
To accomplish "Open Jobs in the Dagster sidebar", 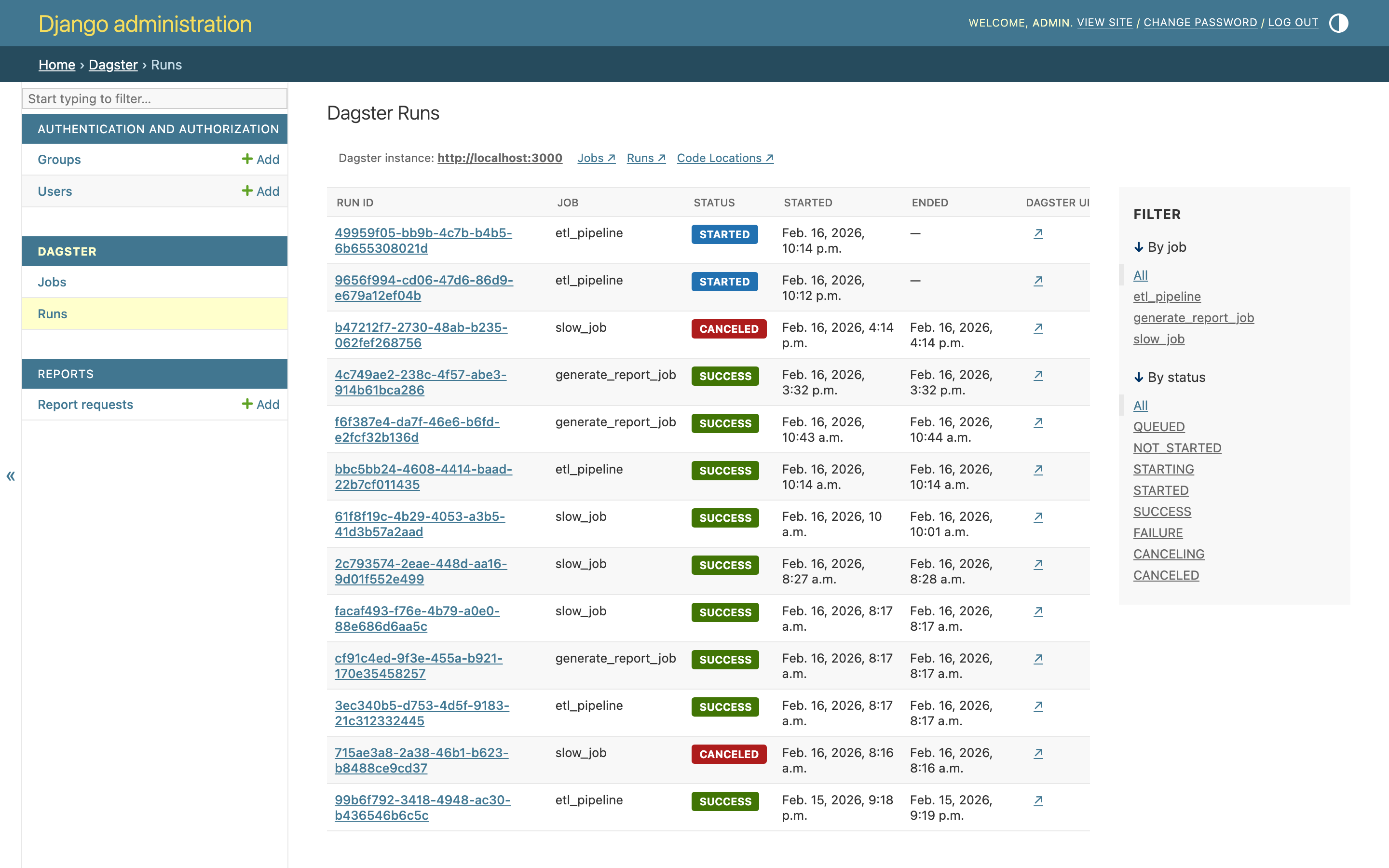I will click(52, 282).
